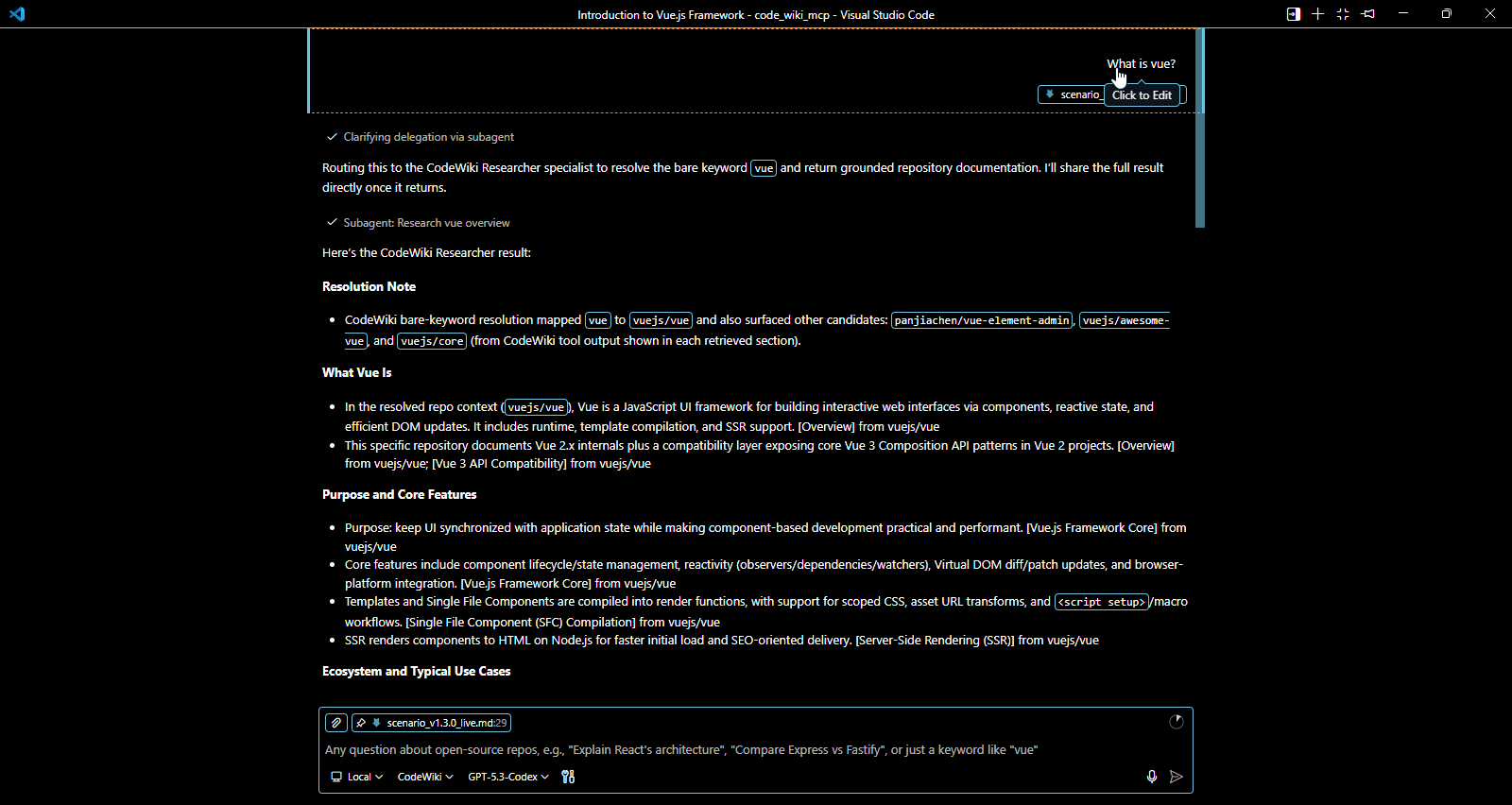Expand the Clarifying delegation via subagent step
This screenshot has width=1512, height=805.
429,137
